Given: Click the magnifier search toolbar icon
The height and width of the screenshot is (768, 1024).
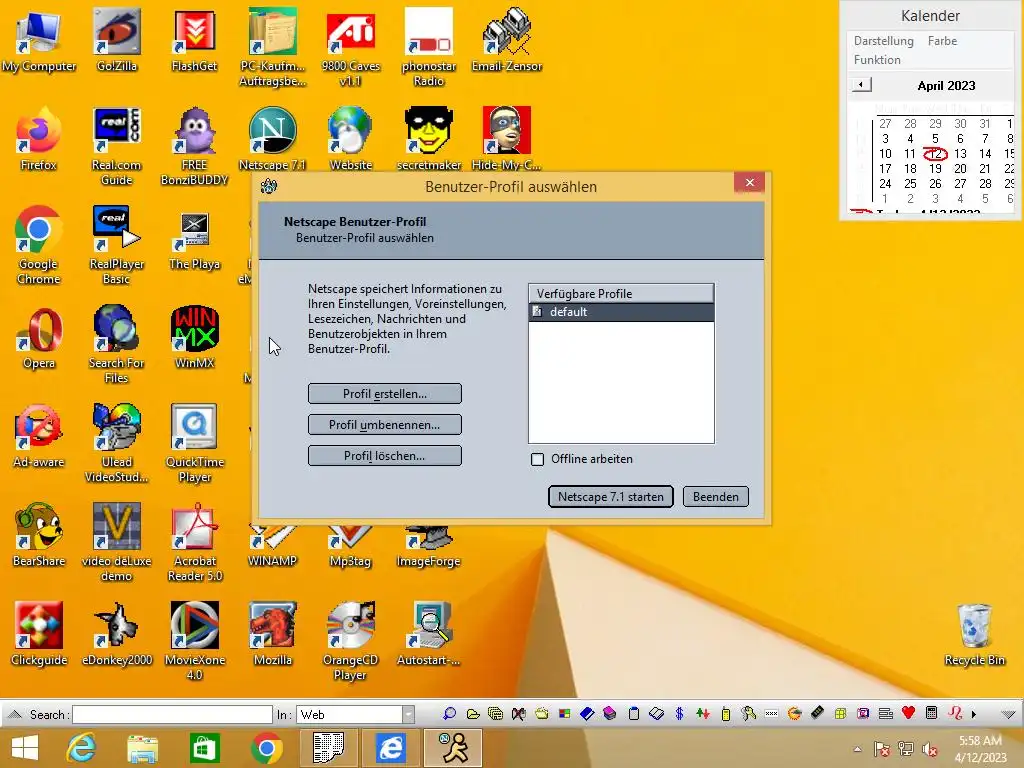Looking at the screenshot, I should coord(449,714).
